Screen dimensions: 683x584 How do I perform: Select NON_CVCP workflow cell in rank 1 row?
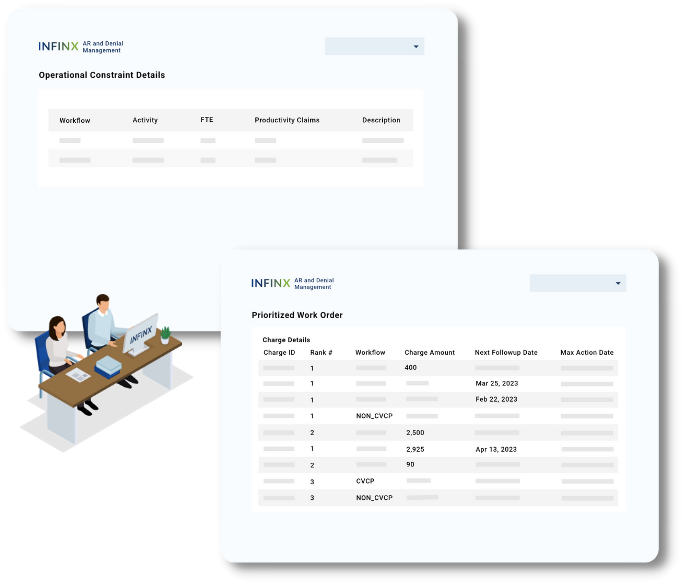374,416
